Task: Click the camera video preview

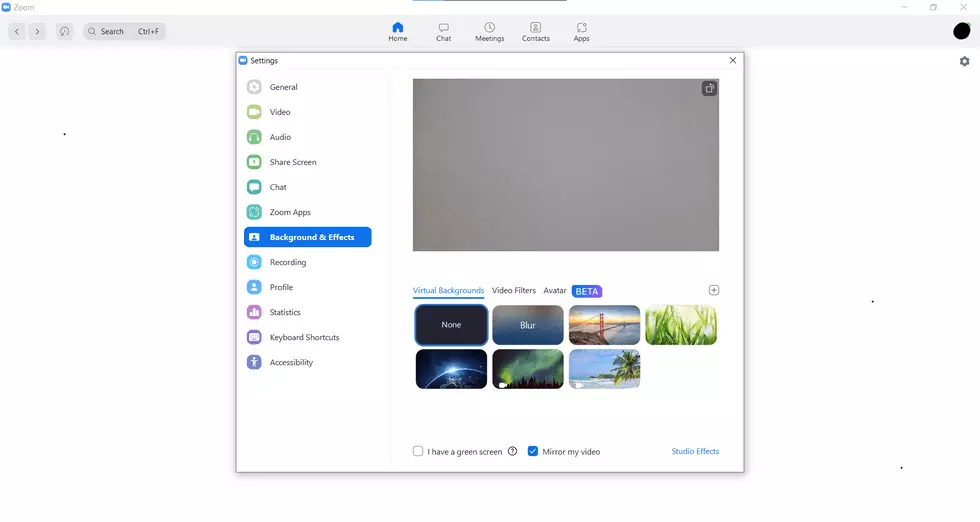Action: click(566, 165)
